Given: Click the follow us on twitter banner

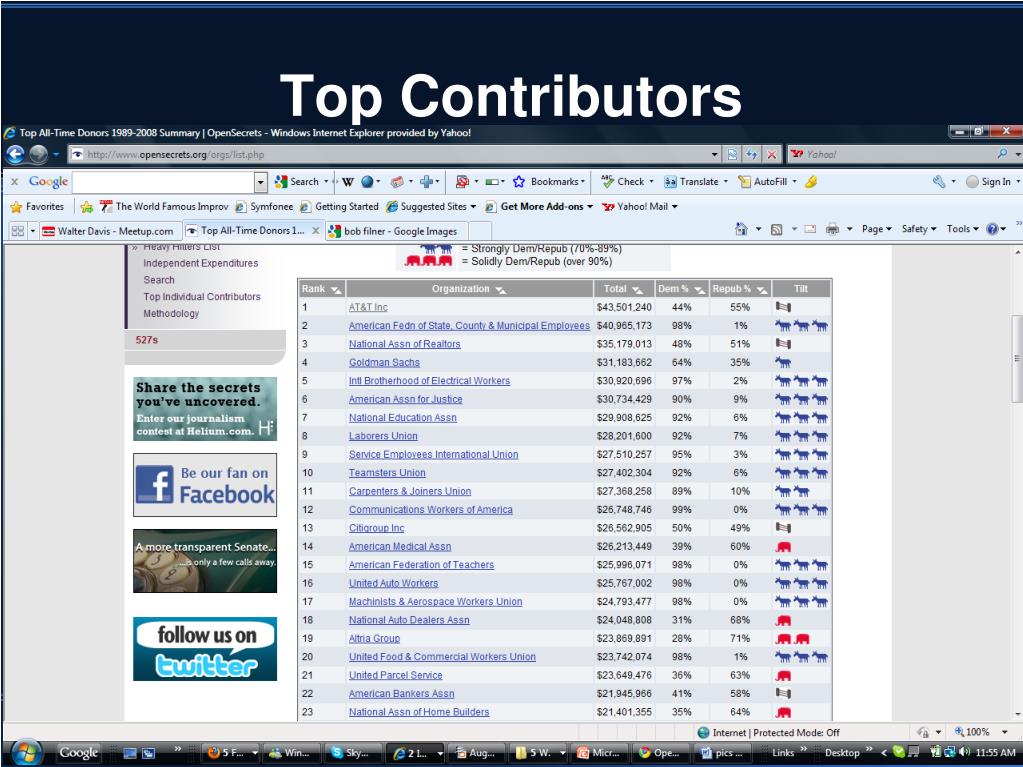Looking at the screenshot, I should [x=205, y=649].
